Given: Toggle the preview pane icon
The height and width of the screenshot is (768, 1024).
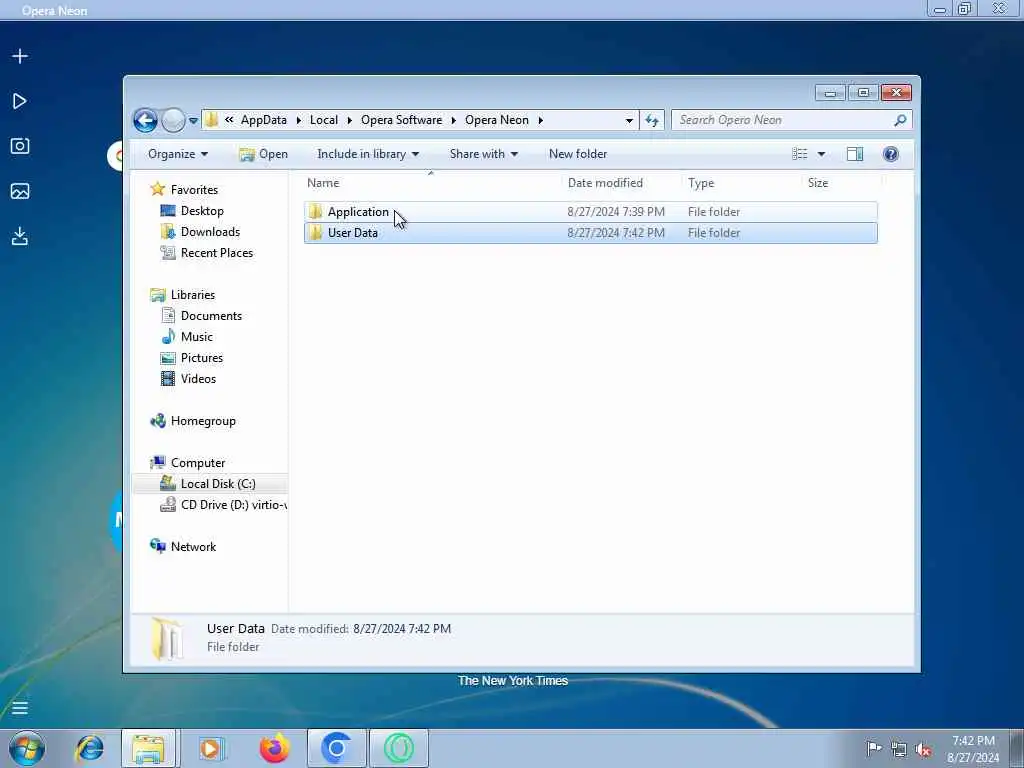Looking at the screenshot, I should pyautogui.click(x=855, y=154).
